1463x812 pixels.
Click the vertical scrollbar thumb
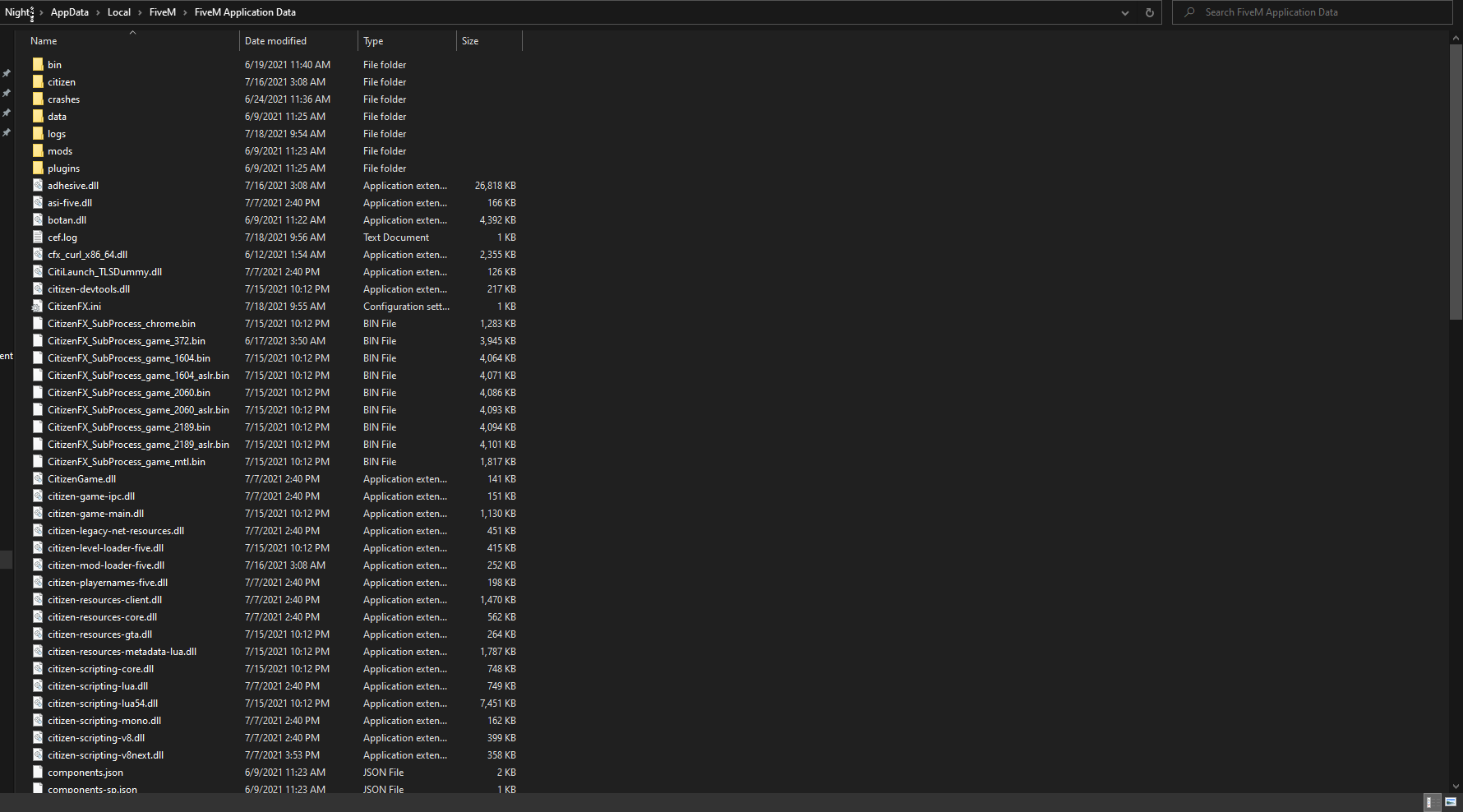click(1456, 181)
